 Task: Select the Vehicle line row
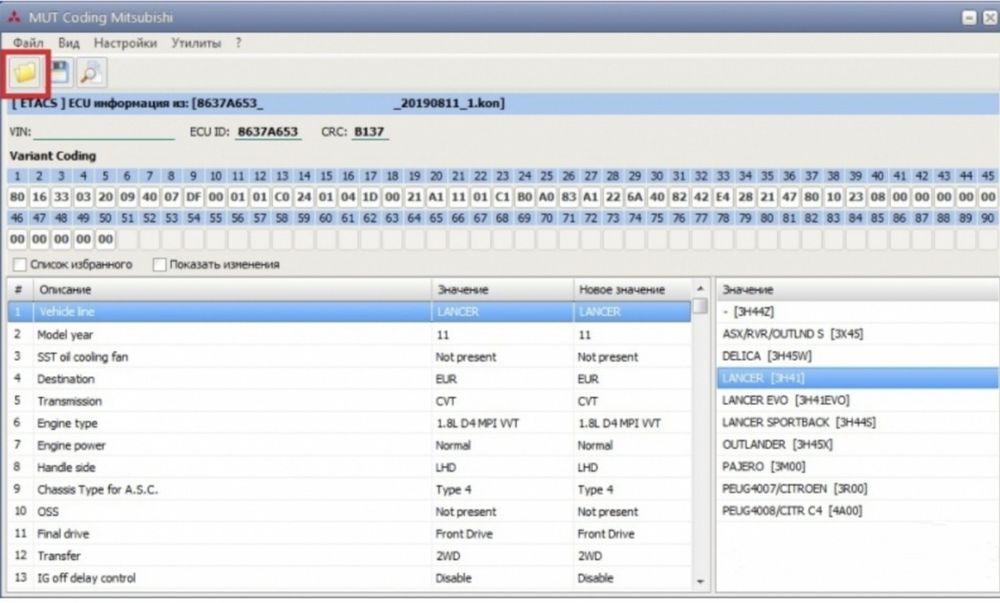[349, 312]
